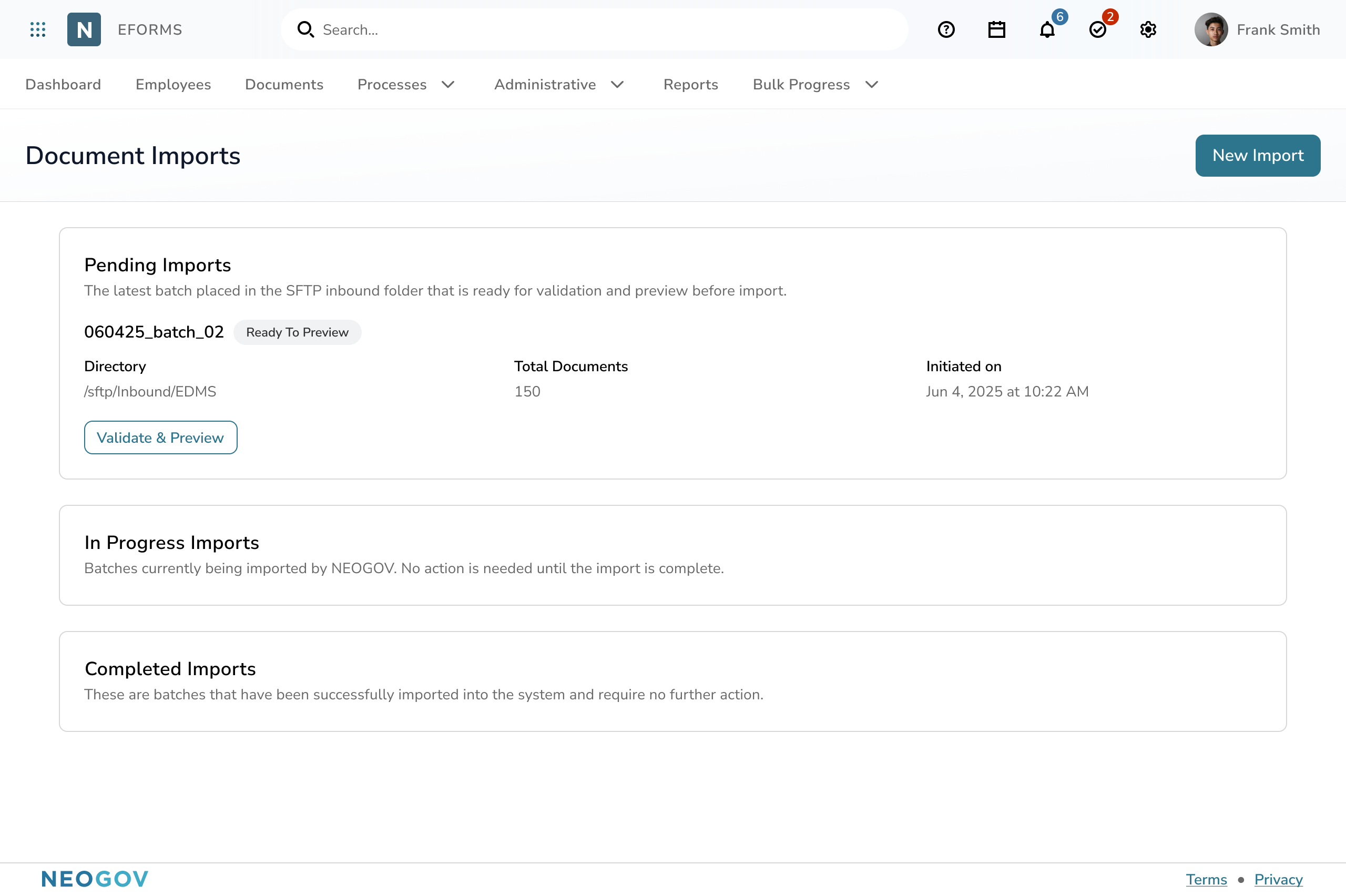Screen dimensions: 1346x896
Task: Open tasks with the checkmark badge icon
Action: click(x=1097, y=30)
